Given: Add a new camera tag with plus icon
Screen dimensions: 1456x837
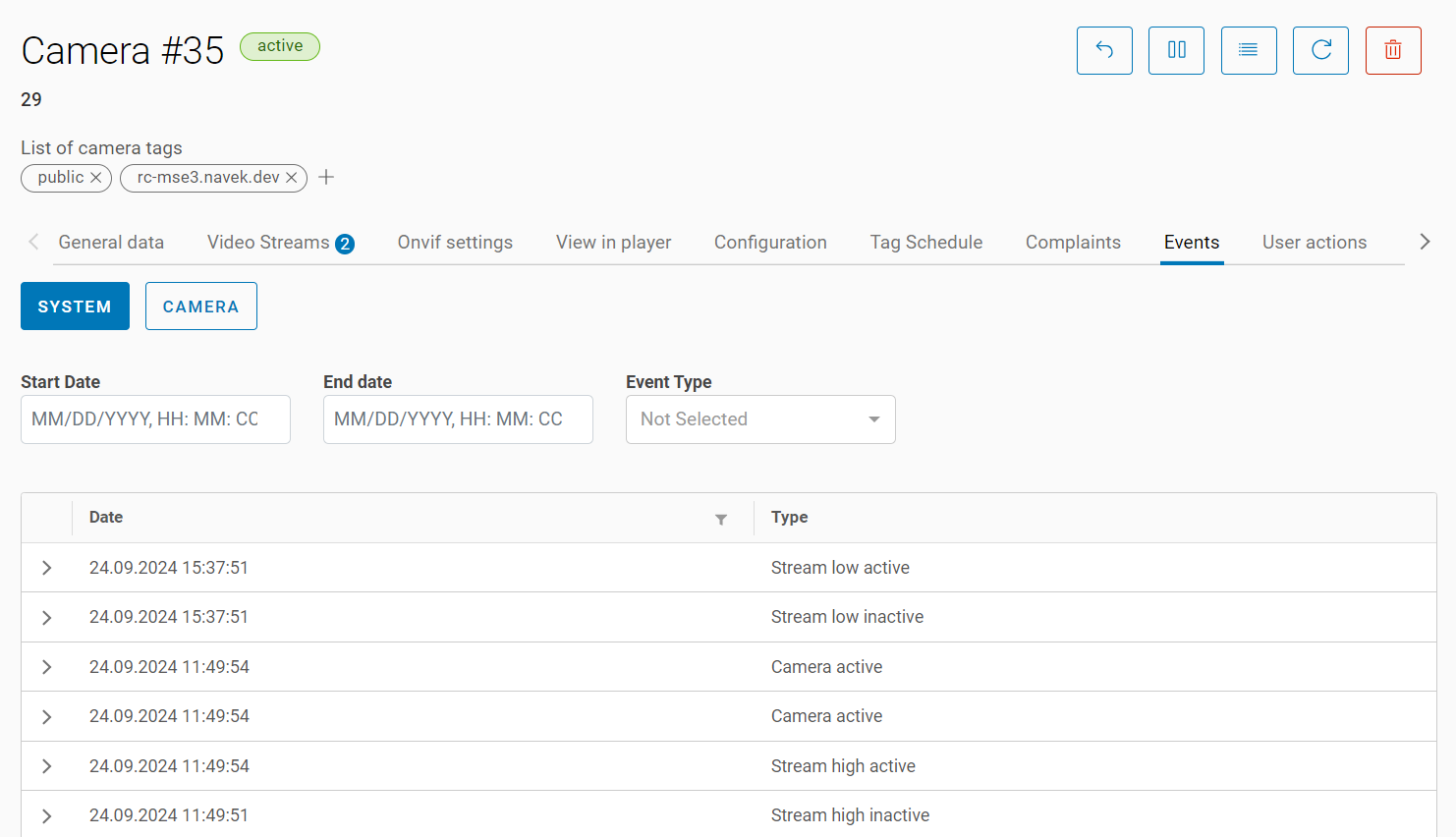Looking at the screenshot, I should [x=326, y=177].
